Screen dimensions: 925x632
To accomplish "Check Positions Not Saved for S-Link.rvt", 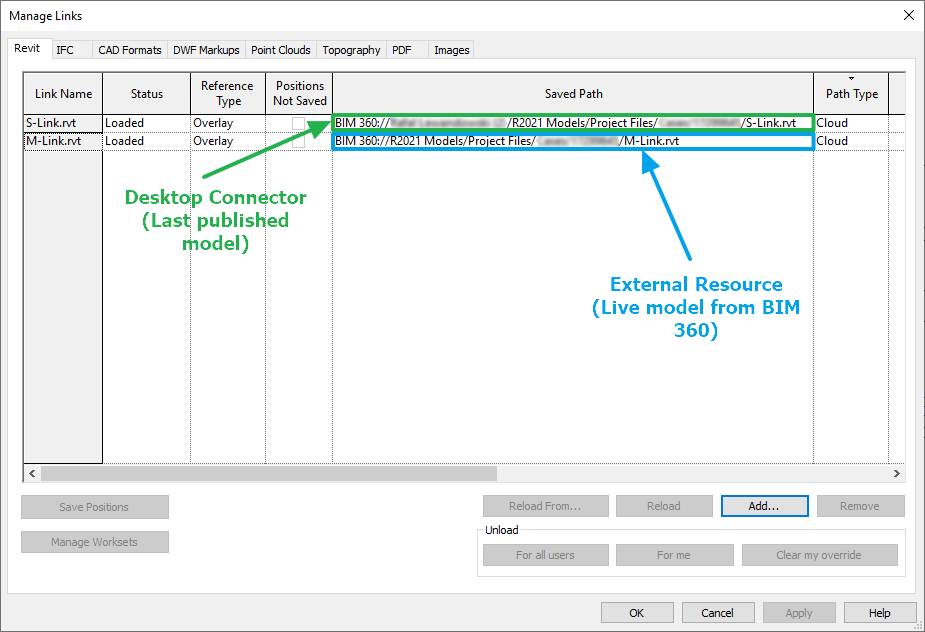I will (x=299, y=122).
